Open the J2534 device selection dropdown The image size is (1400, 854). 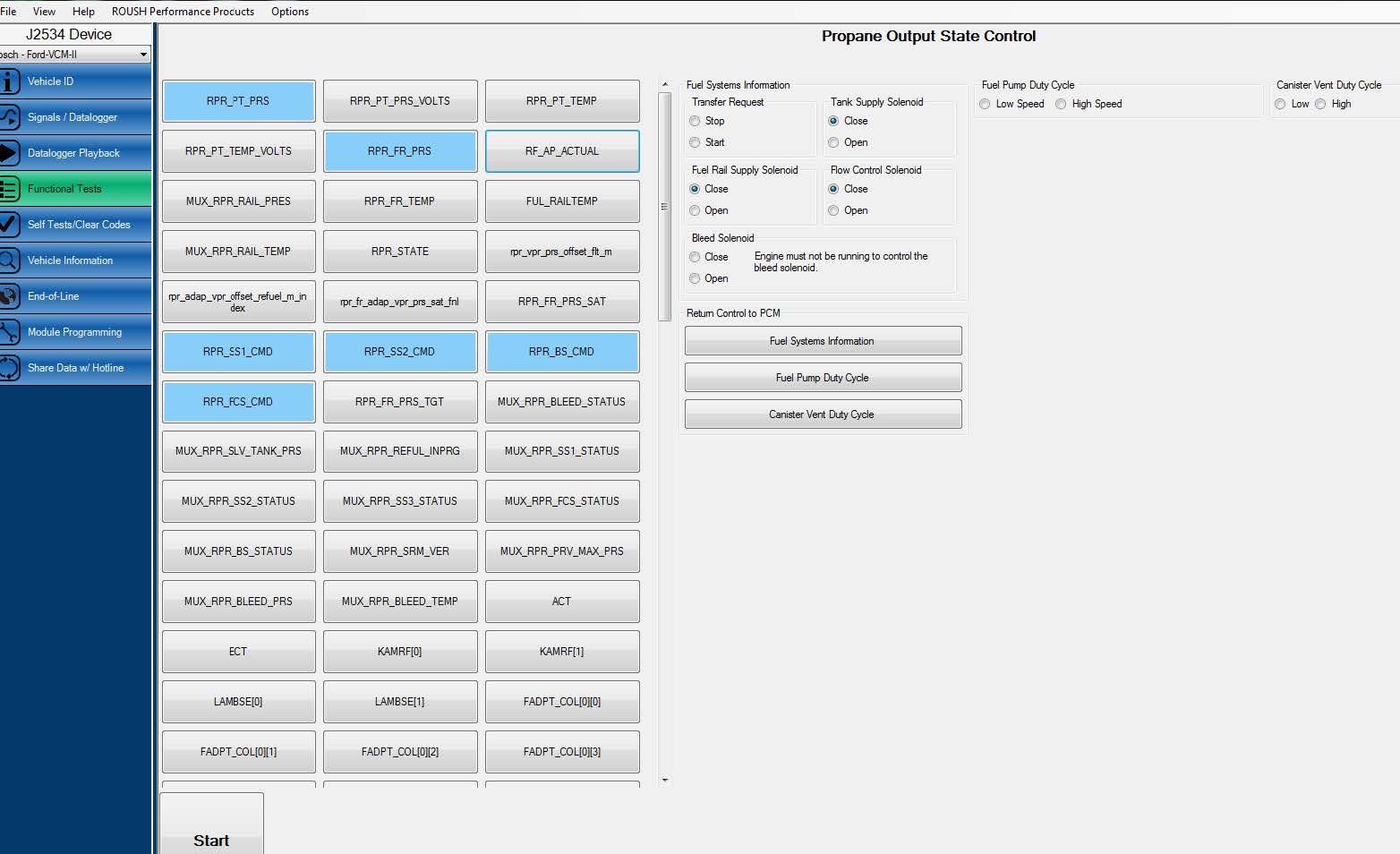tap(73, 54)
